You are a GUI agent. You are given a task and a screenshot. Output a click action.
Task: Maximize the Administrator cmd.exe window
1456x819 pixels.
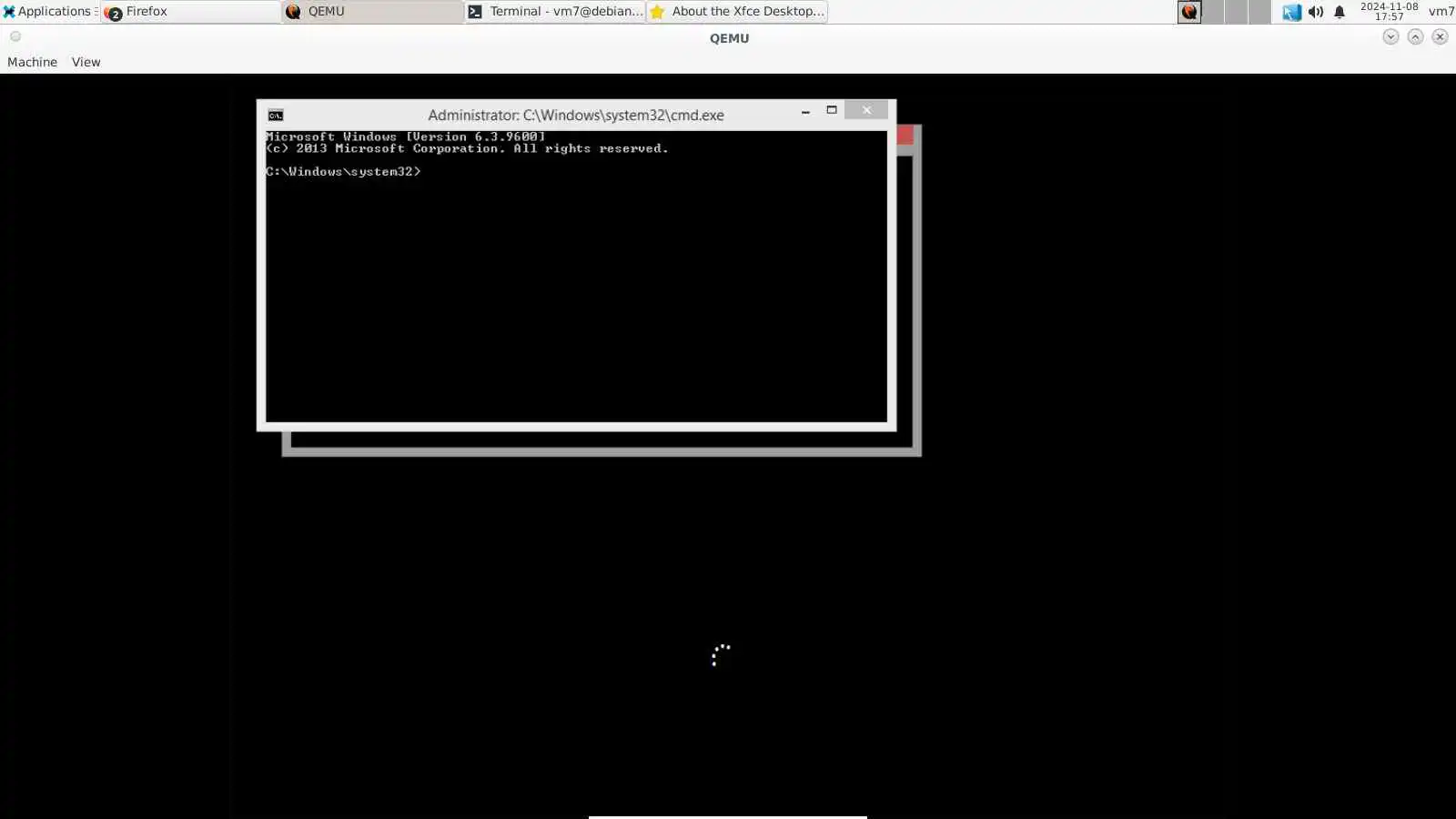(x=831, y=110)
